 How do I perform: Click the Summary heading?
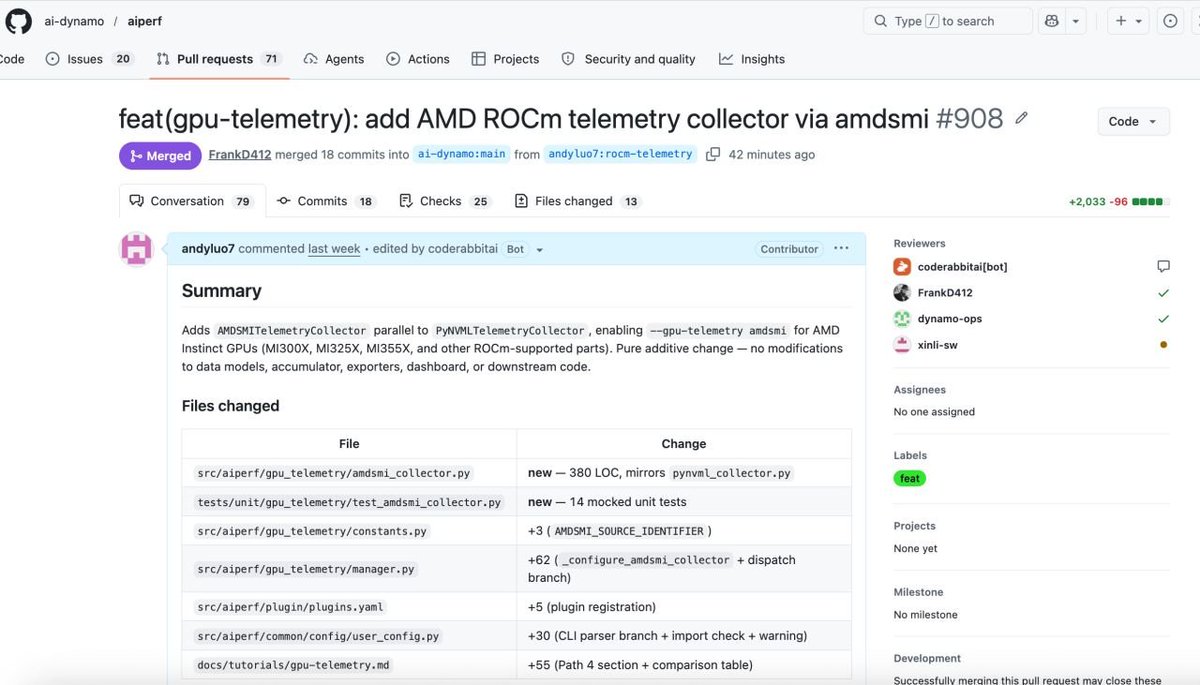pos(221,291)
